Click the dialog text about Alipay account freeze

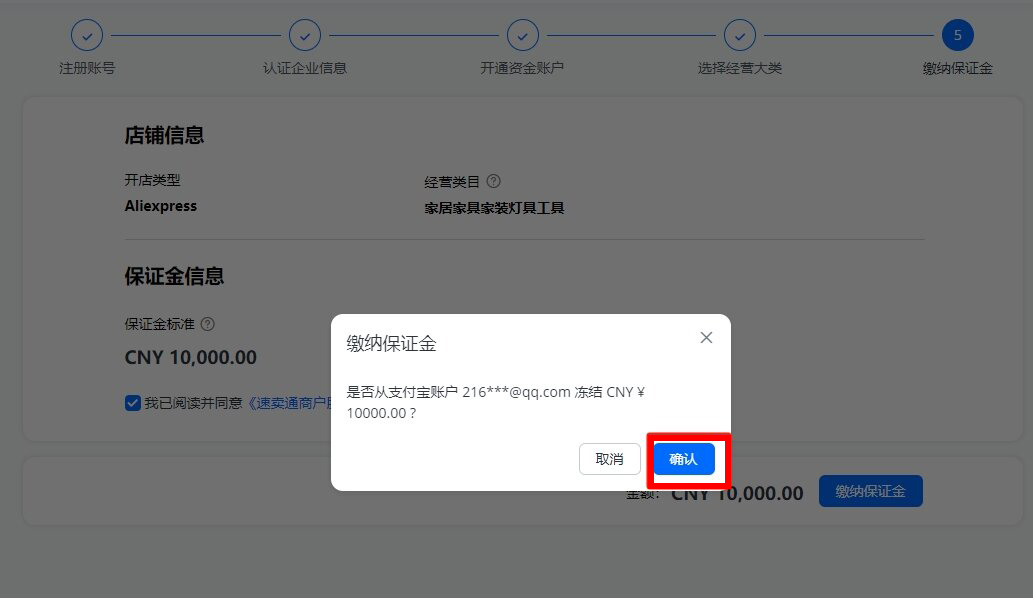pyautogui.click(x=495, y=402)
